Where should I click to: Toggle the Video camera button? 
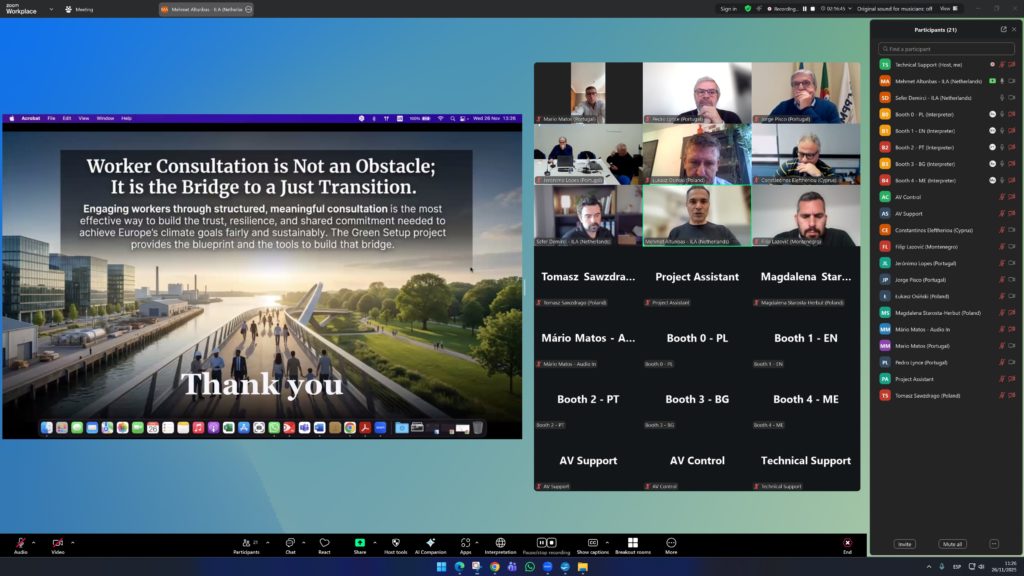tap(57, 544)
